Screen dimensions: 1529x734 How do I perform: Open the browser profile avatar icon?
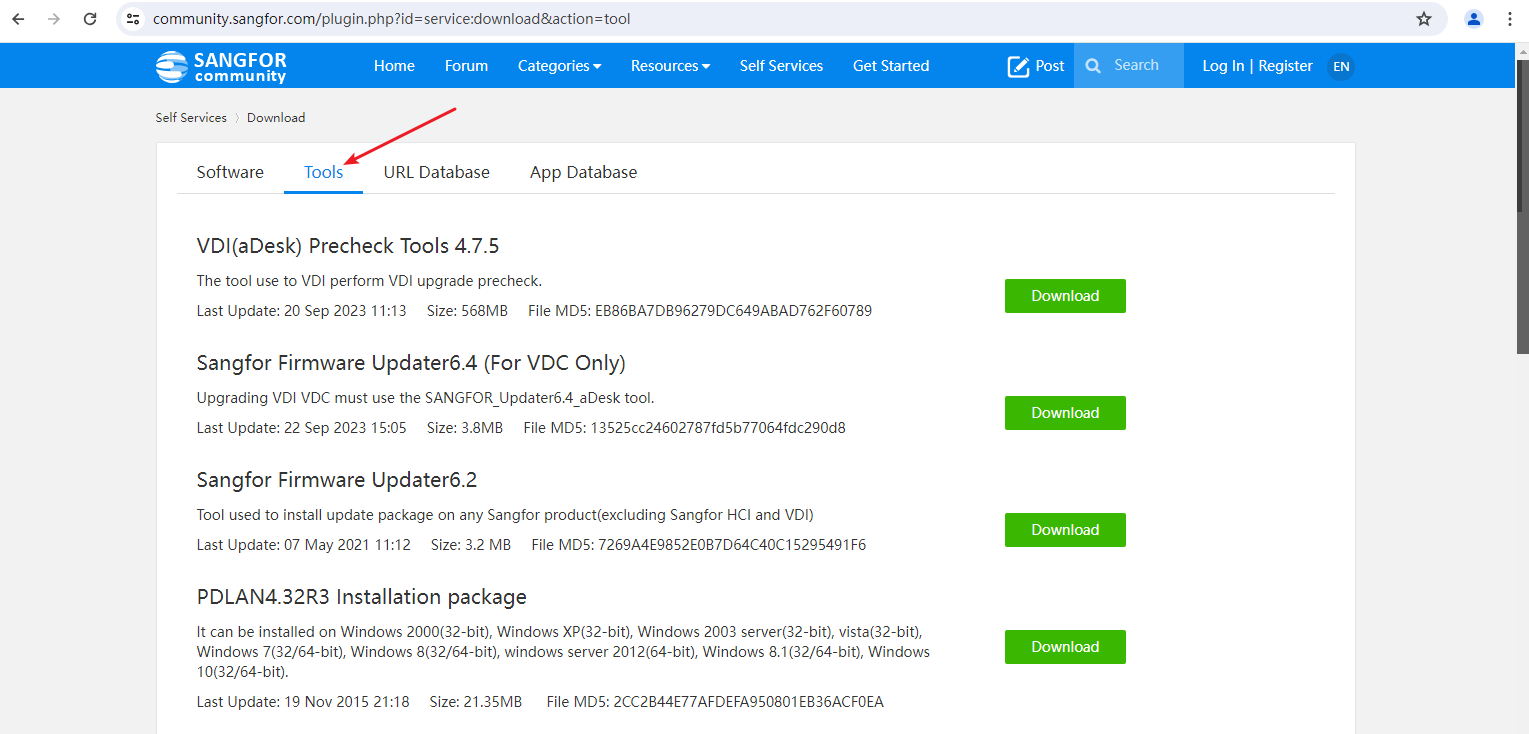(1474, 19)
